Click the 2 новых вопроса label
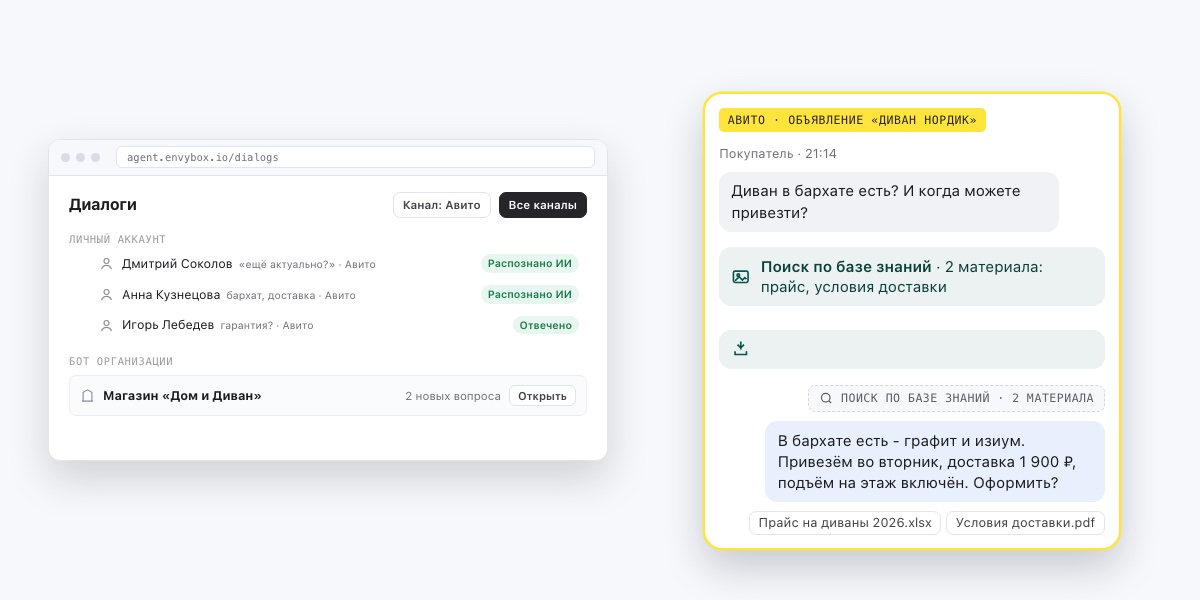1200x600 pixels. point(453,396)
